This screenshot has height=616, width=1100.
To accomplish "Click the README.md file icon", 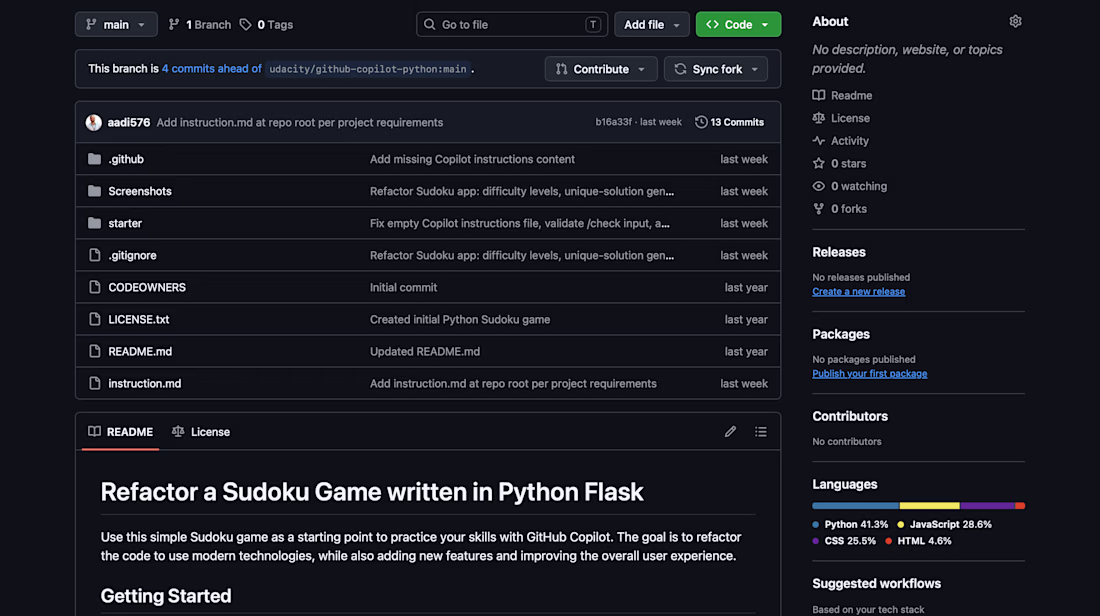I will tap(94, 351).
